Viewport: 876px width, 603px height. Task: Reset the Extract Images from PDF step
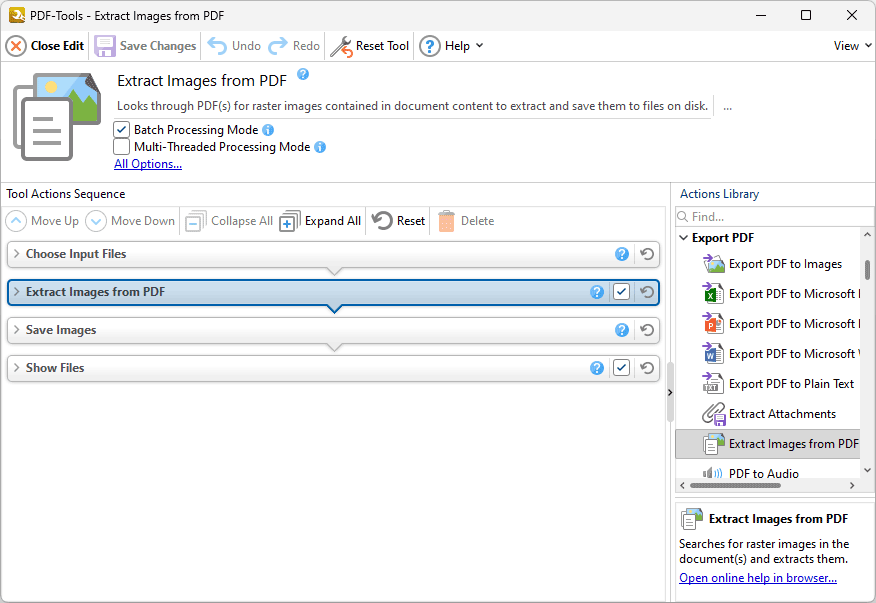point(647,292)
